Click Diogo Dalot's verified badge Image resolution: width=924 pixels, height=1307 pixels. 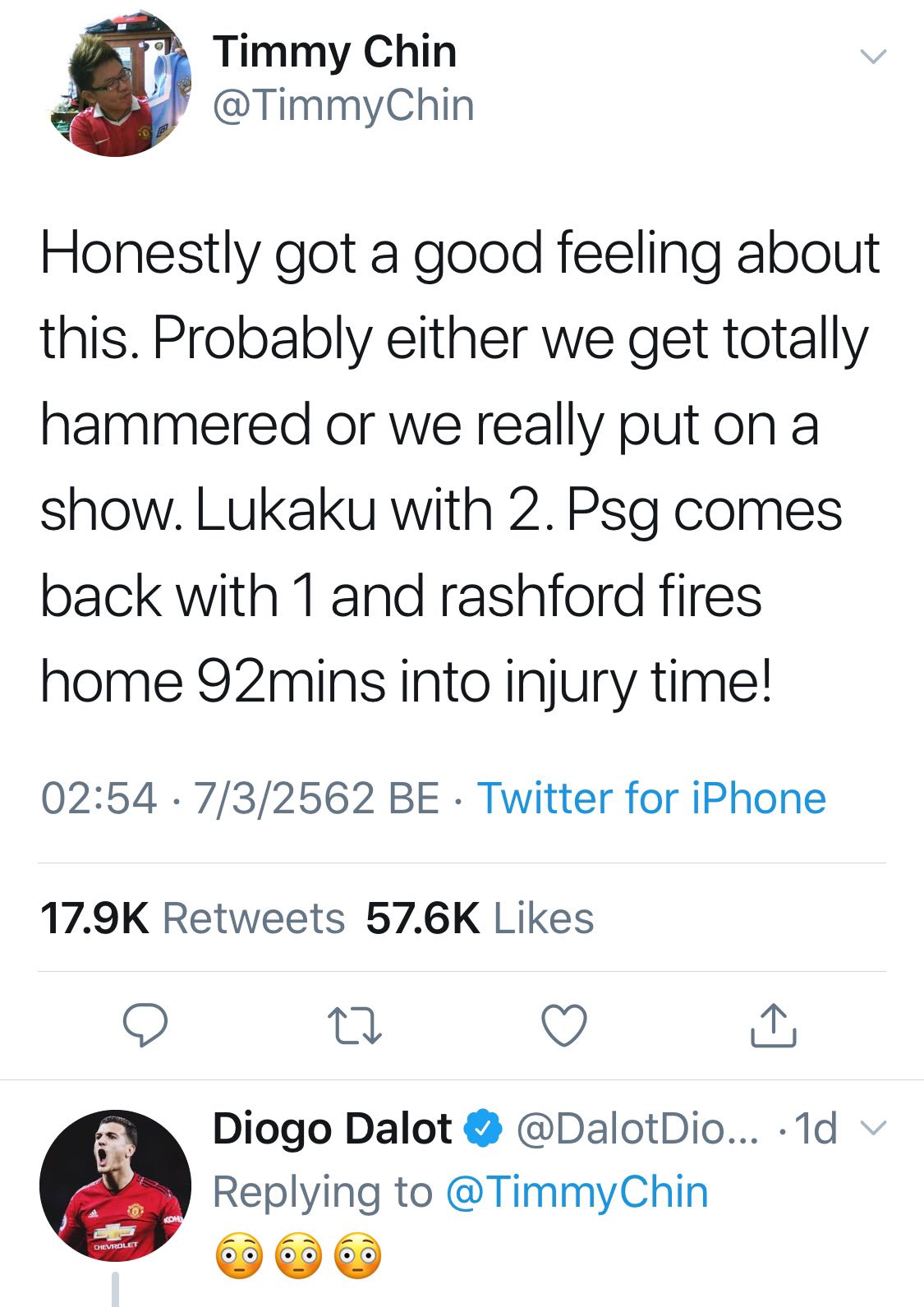[484, 1129]
